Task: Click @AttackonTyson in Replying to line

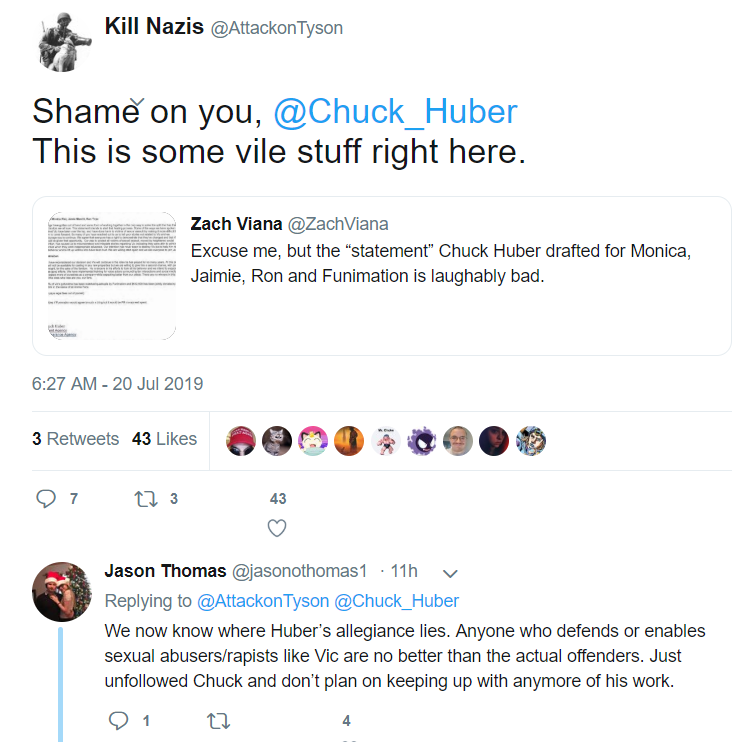Action: [x=263, y=601]
